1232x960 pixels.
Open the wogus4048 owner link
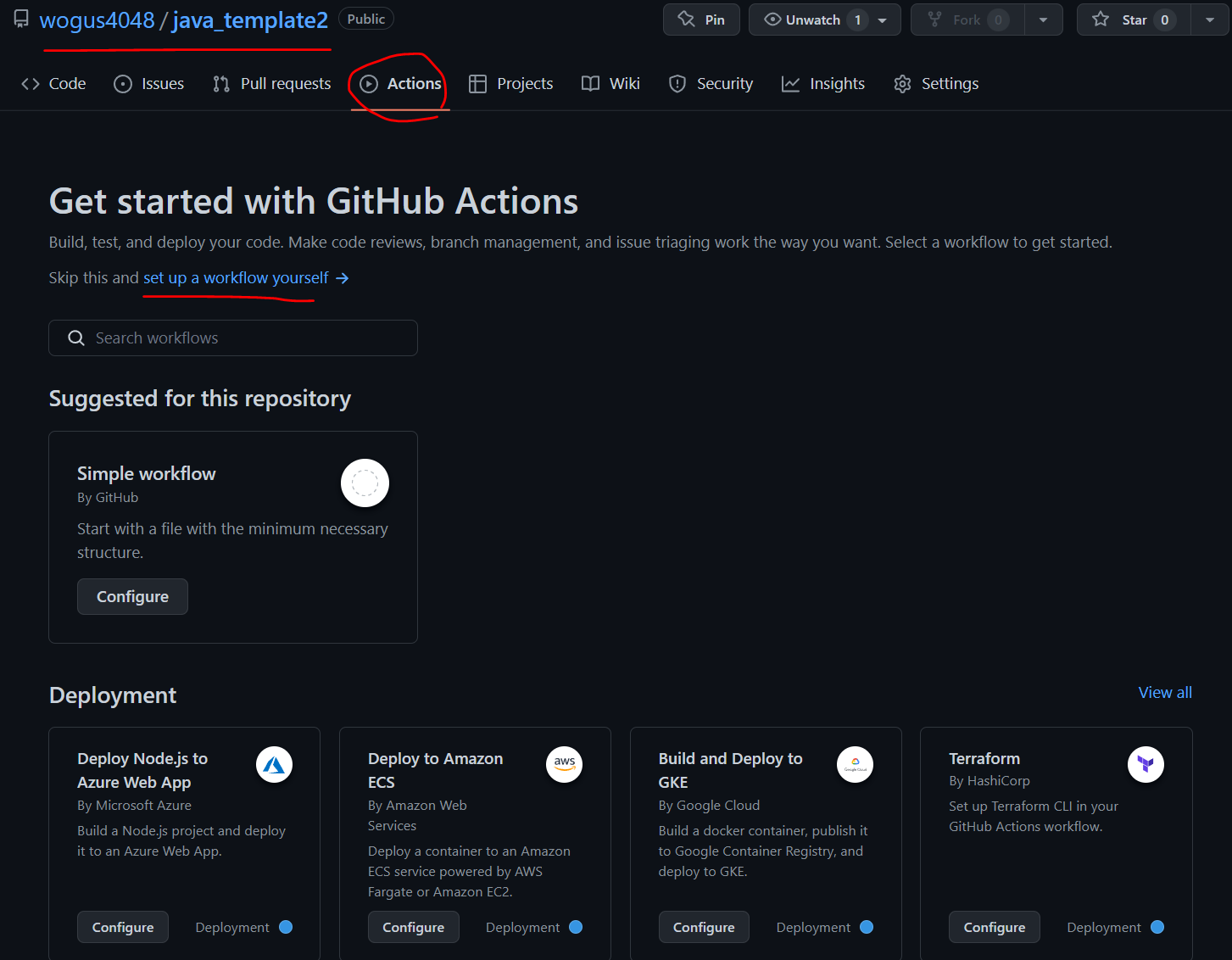pos(97,20)
